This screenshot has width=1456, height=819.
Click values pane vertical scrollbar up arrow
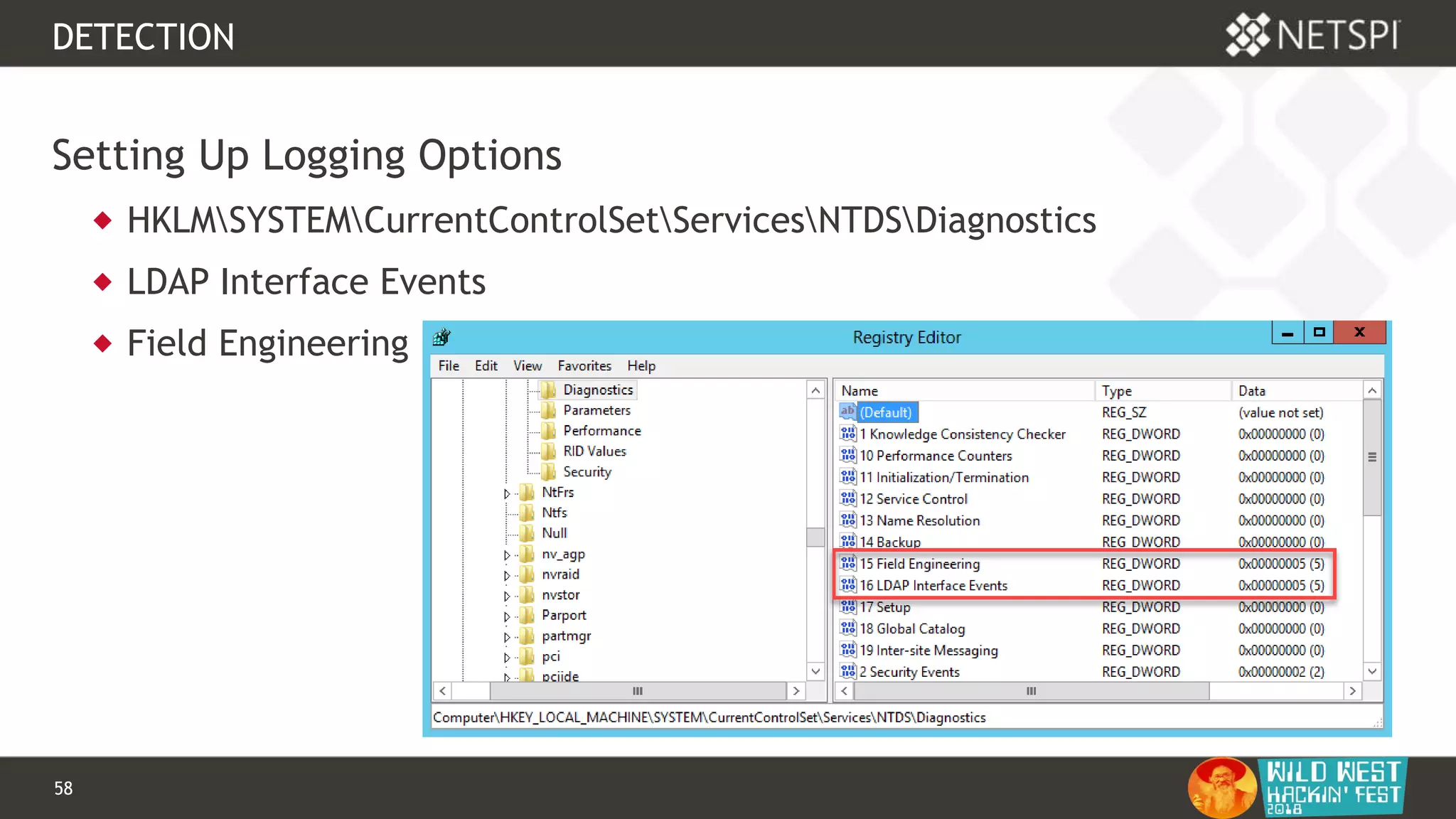tap(1372, 390)
